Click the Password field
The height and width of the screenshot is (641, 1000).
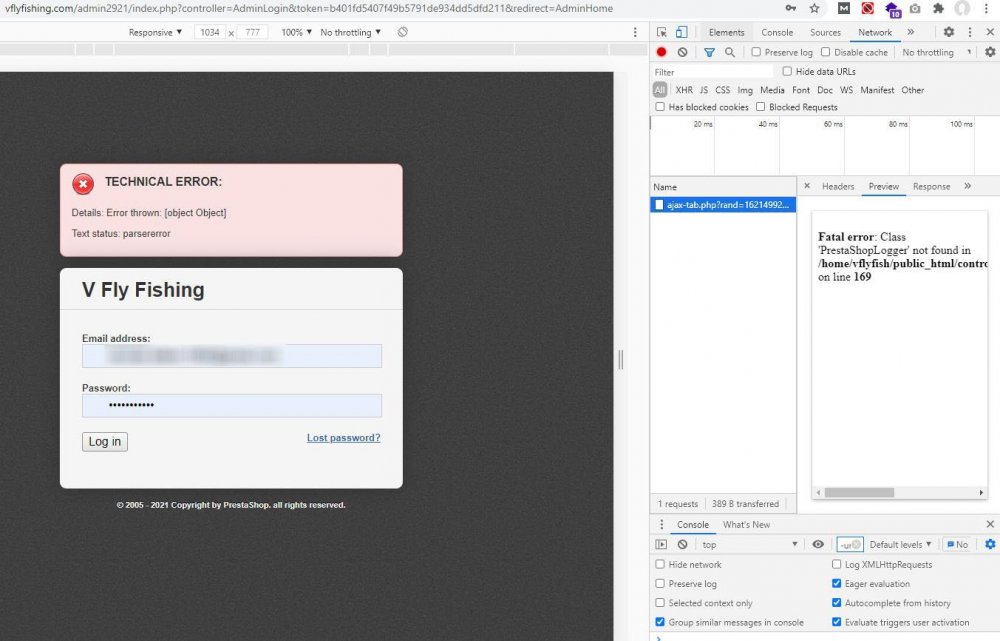coord(232,405)
